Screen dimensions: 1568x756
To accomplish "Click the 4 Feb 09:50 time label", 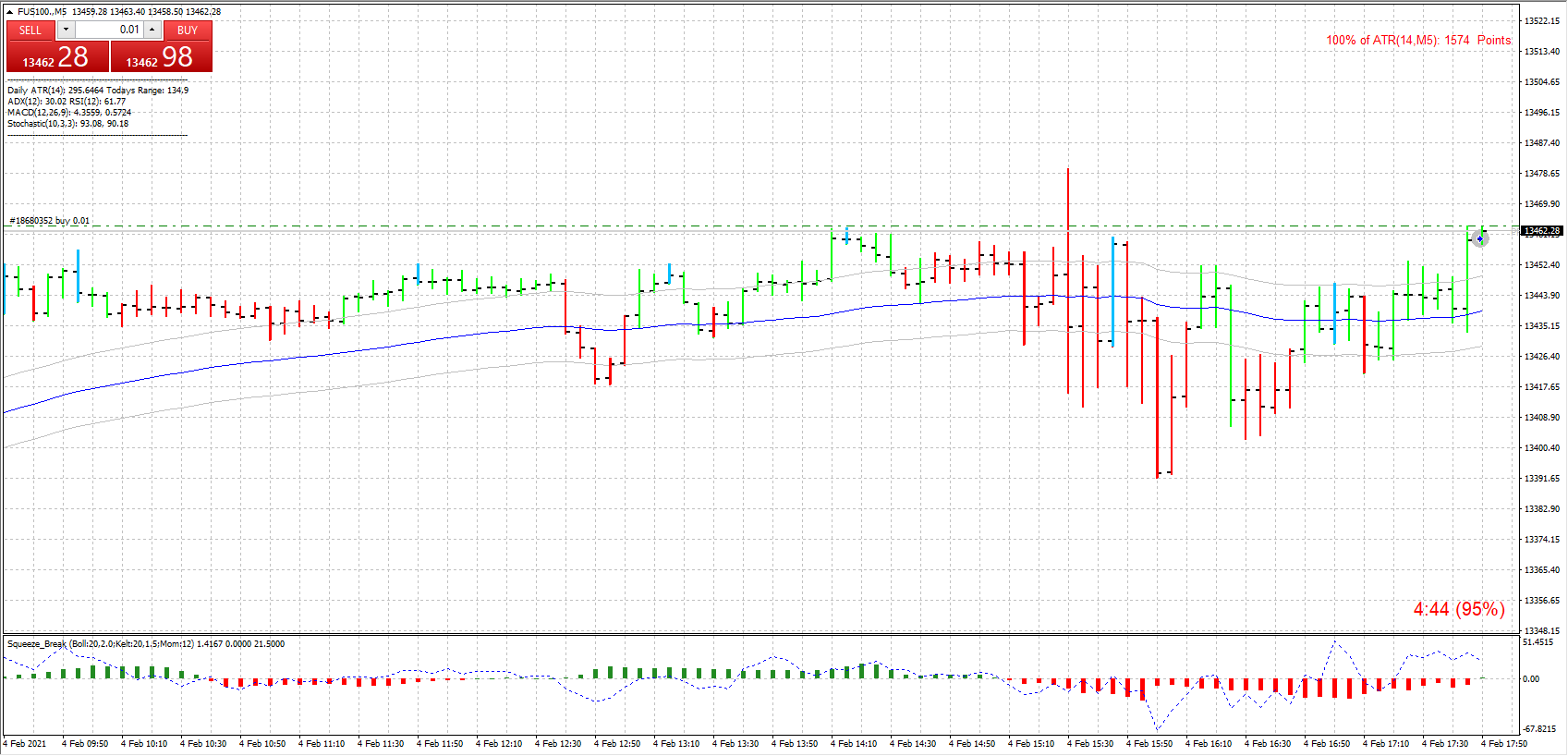I will point(85,744).
